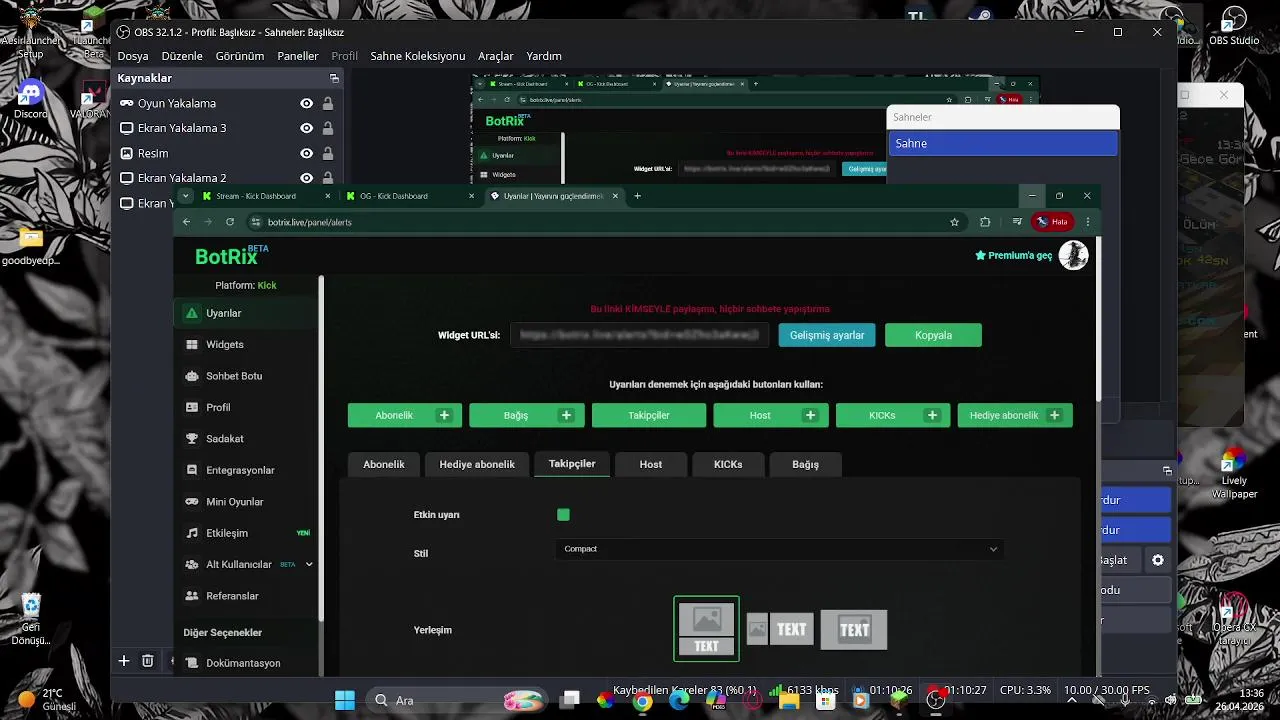Viewport: 1280px width, 720px height.
Task: Click the Bağış test button plus icon
Action: pos(566,415)
